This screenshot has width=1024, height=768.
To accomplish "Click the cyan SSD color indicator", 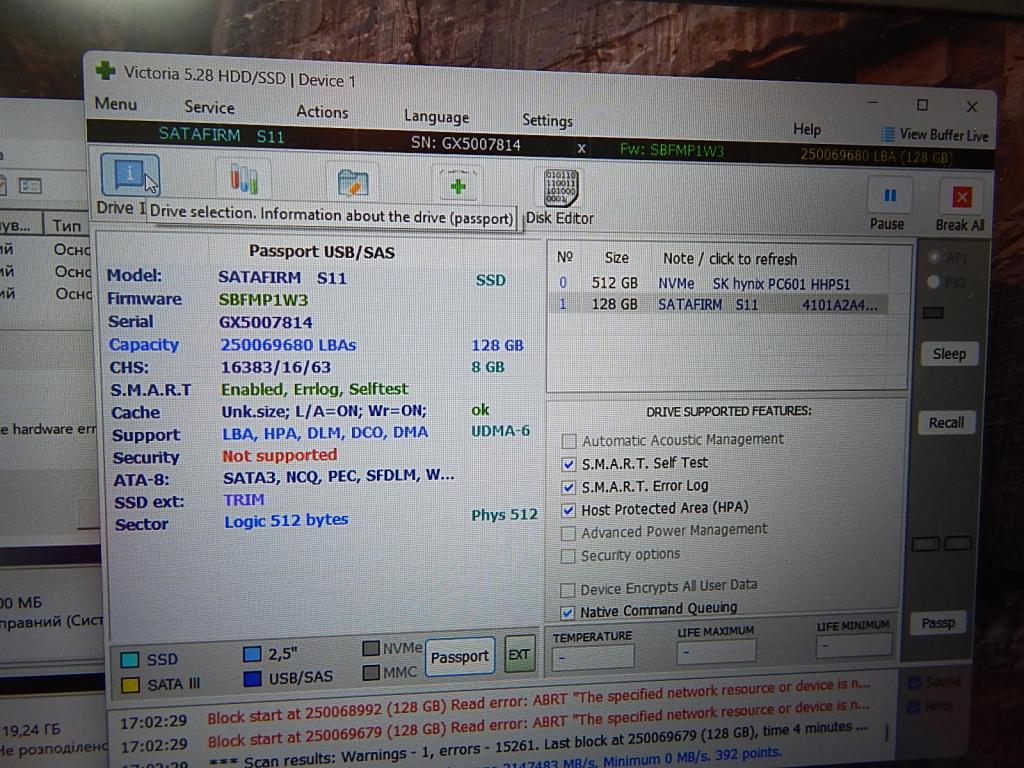I will (x=130, y=660).
